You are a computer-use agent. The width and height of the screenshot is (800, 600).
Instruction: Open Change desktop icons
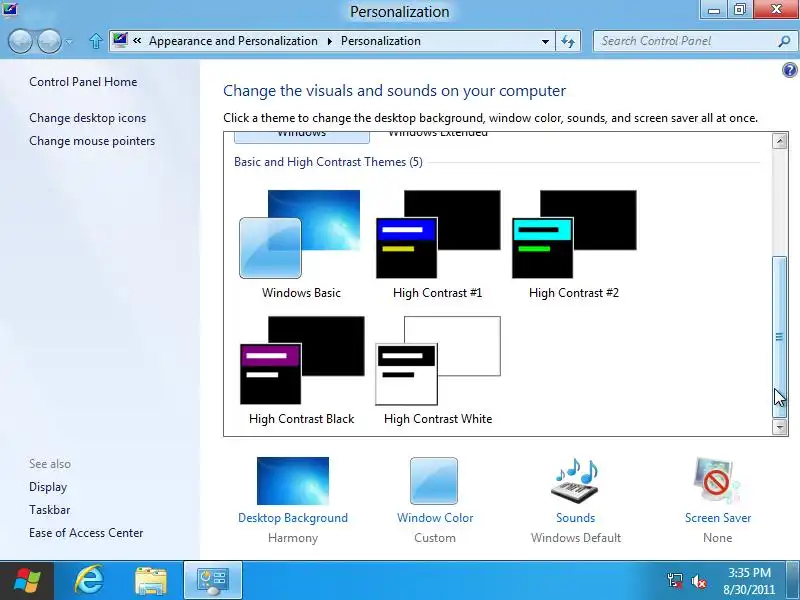88,118
